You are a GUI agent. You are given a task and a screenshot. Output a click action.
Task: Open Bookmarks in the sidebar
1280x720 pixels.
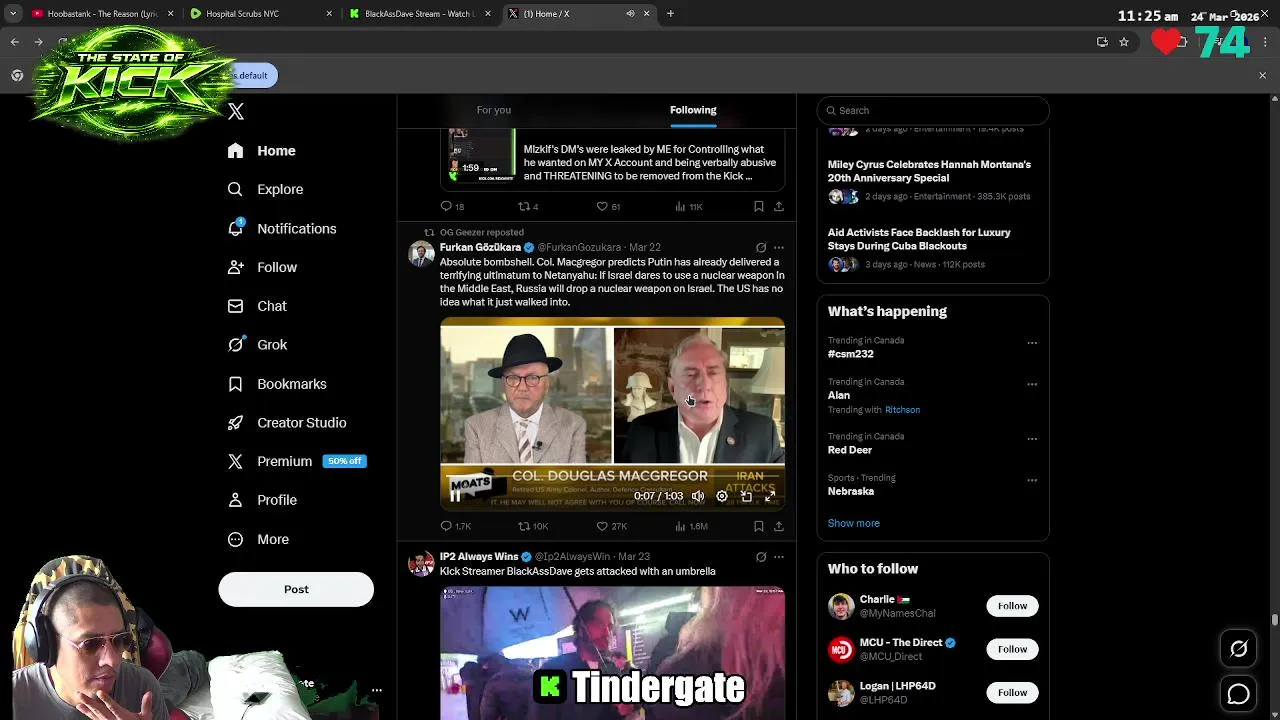coord(276,384)
